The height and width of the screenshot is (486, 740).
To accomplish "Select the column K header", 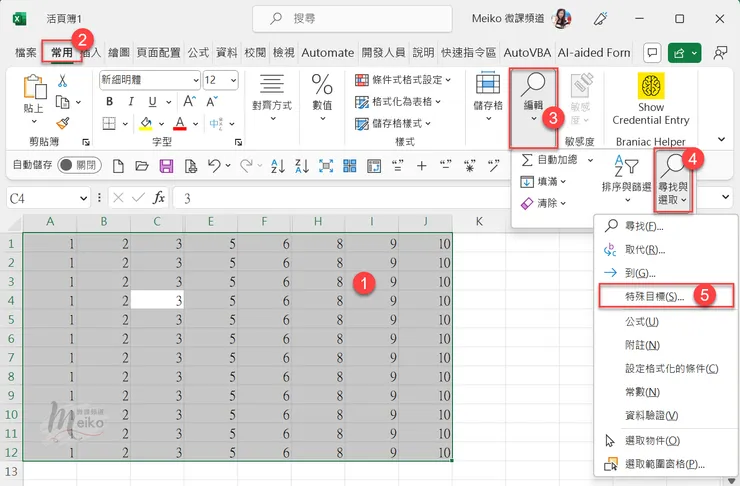I will [479, 221].
